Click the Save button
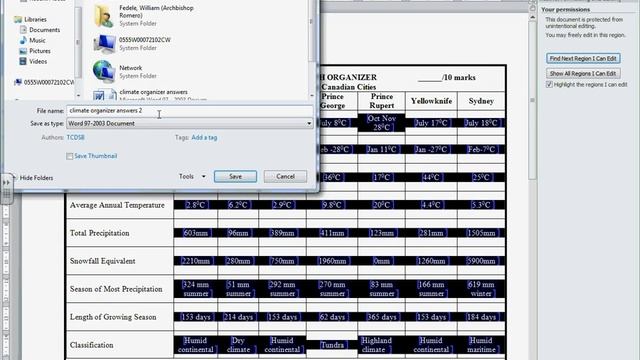 (x=236, y=176)
